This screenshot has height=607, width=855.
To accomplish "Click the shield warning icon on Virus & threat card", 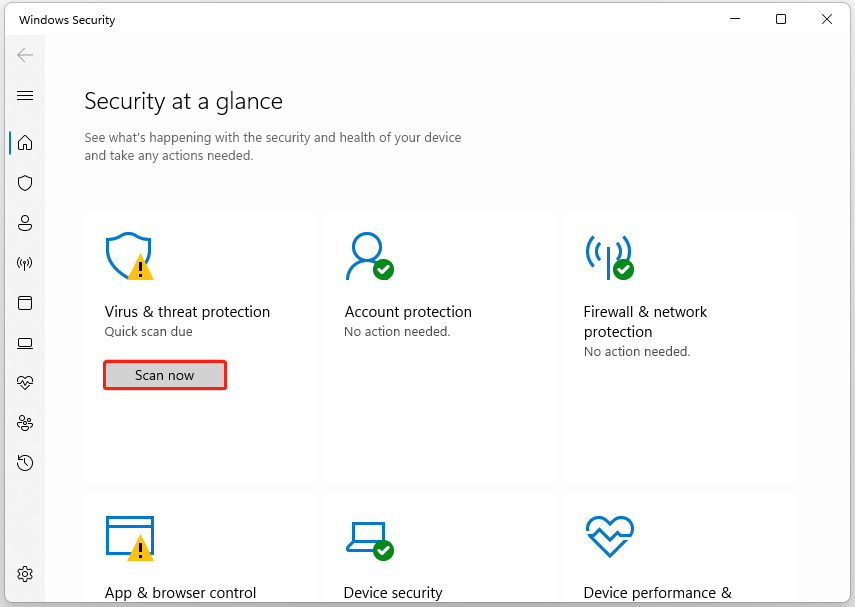I will point(129,256).
